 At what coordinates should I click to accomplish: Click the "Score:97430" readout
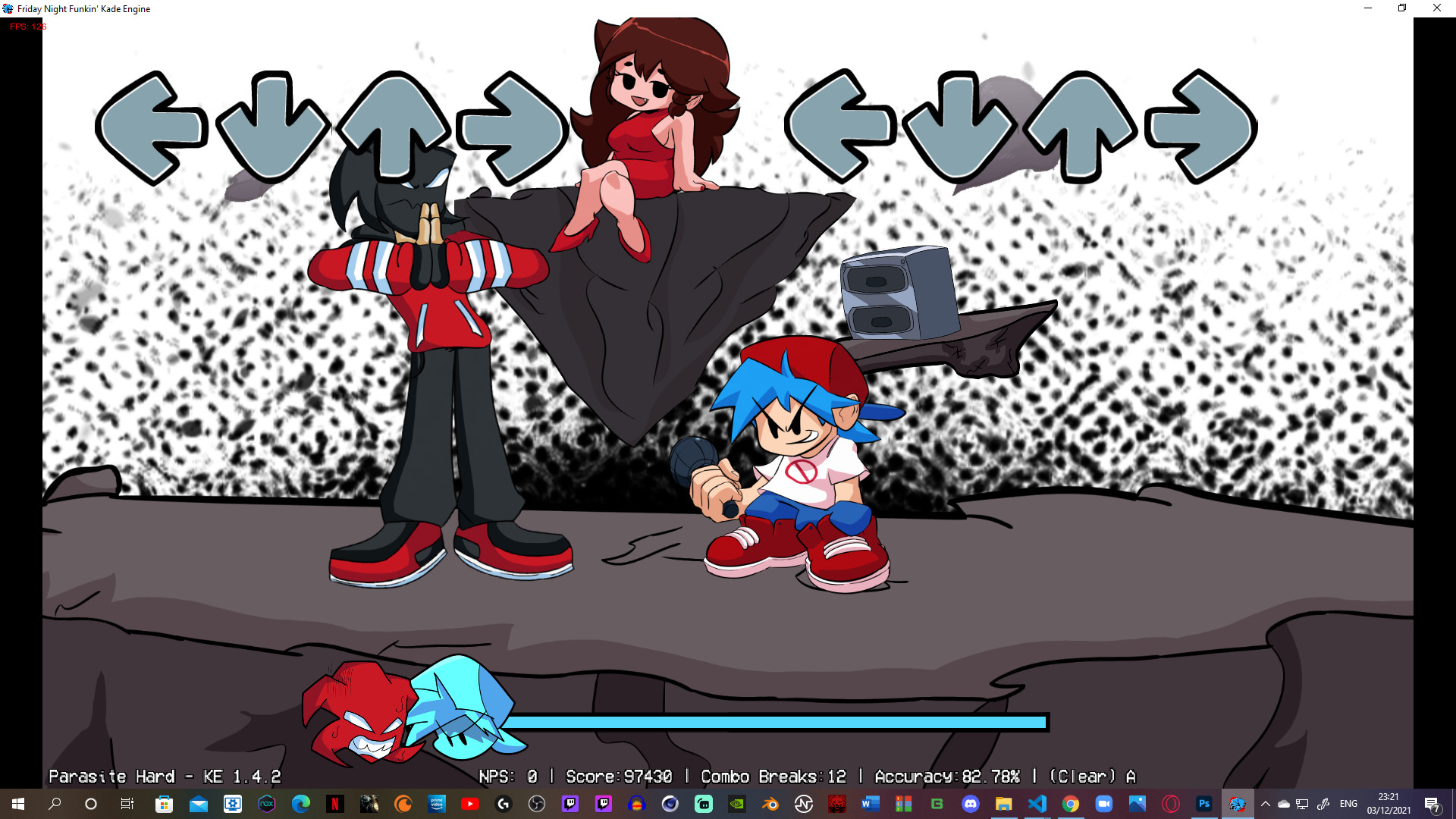click(x=619, y=777)
